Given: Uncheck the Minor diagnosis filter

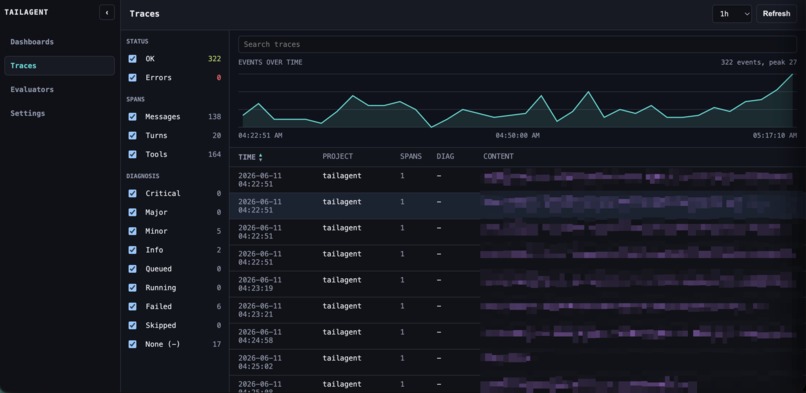Looking at the screenshot, I should pyautogui.click(x=133, y=231).
